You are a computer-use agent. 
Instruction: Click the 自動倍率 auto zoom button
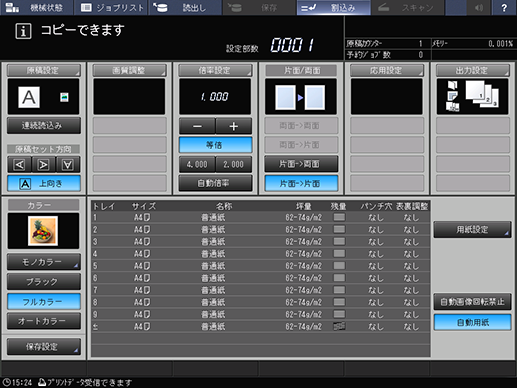pos(215,183)
